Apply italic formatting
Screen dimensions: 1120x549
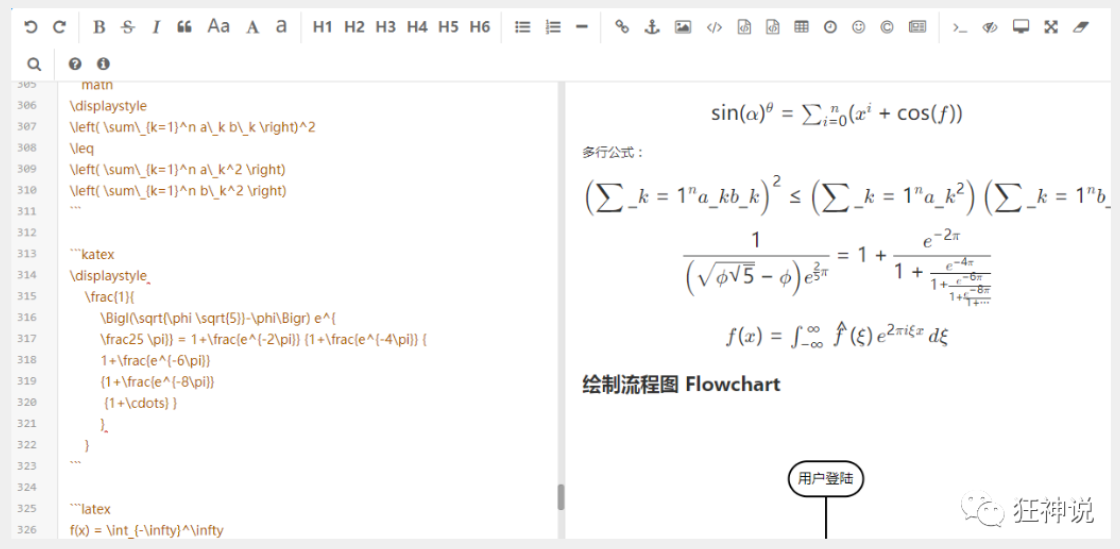pyautogui.click(x=156, y=27)
